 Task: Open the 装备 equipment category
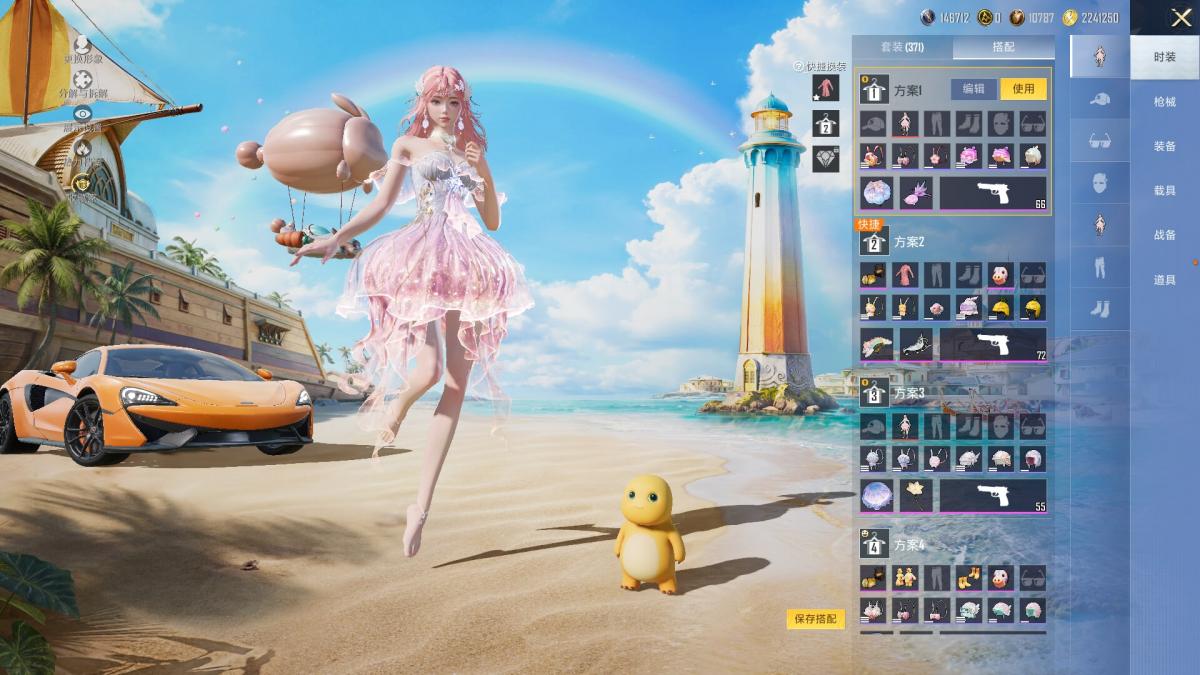(1165, 146)
